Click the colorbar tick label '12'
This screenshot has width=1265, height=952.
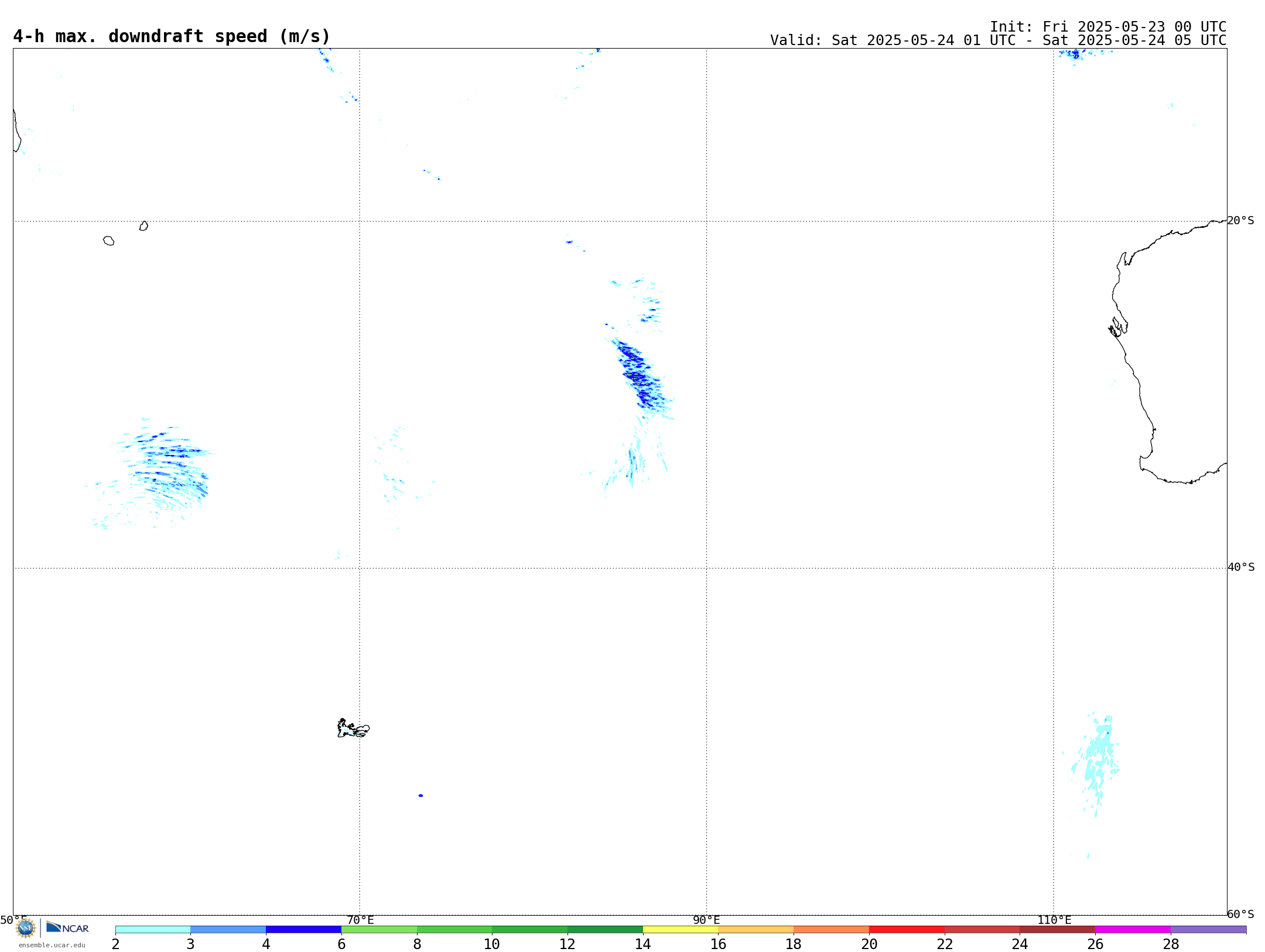coord(567,944)
